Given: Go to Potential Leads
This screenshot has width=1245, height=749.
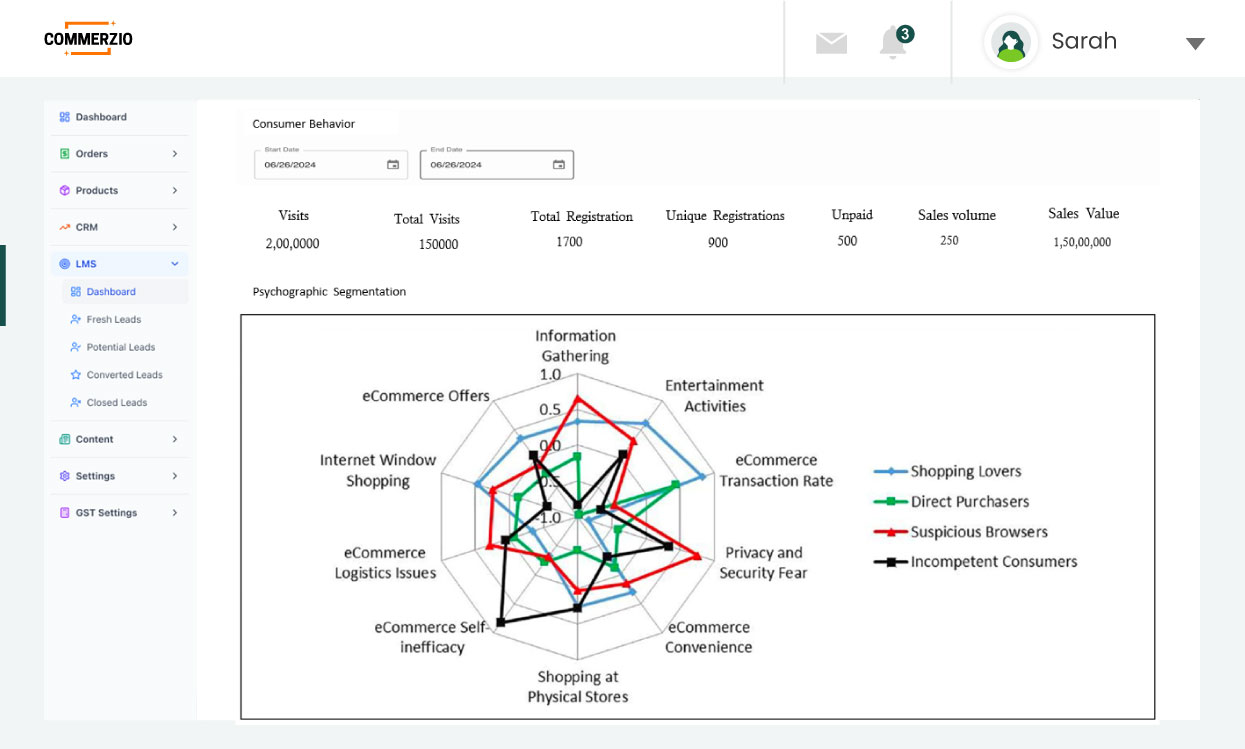Looking at the screenshot, I should 120,347.
